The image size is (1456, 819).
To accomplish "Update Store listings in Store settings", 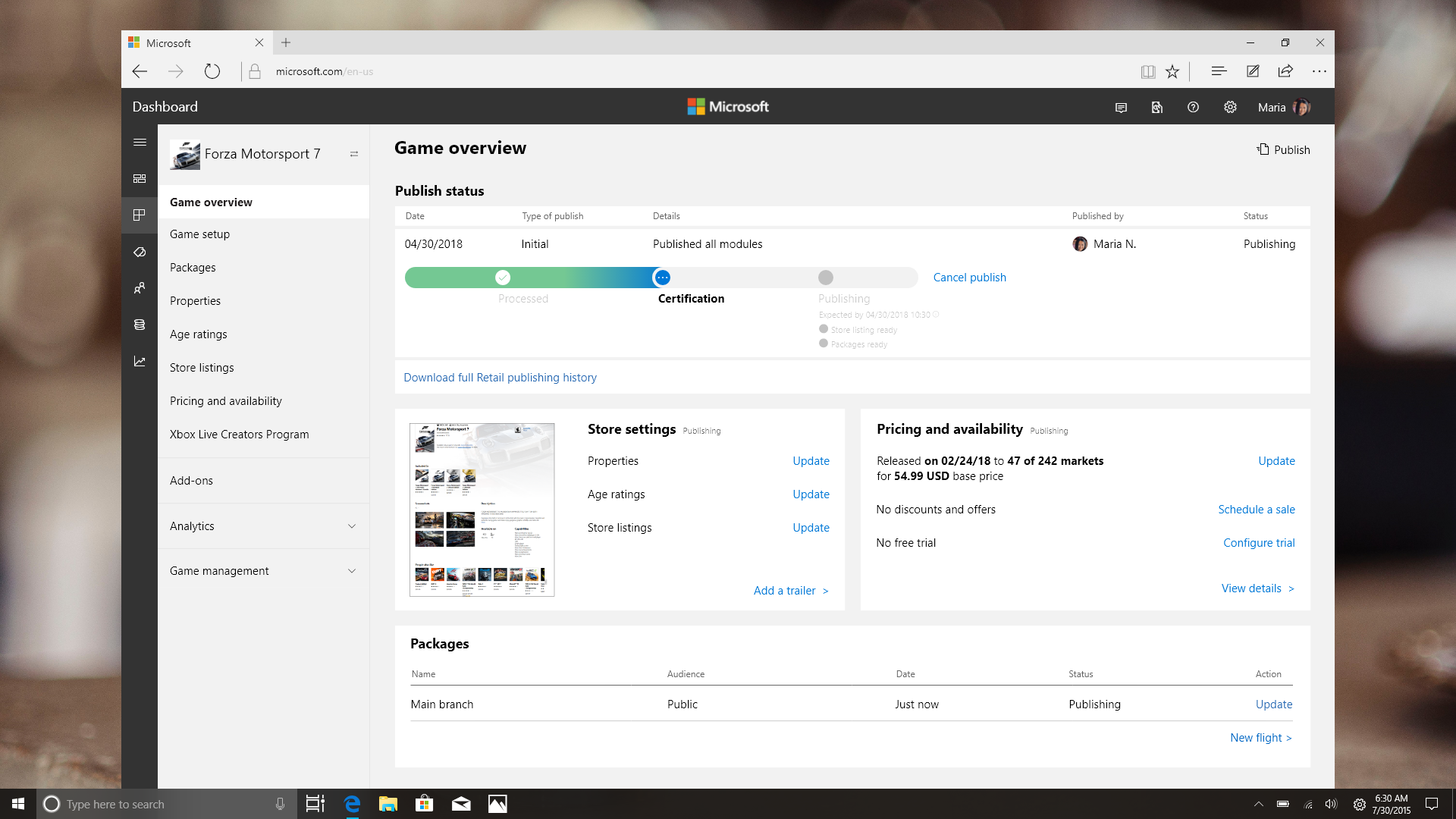I will click(x=811, y=528).
